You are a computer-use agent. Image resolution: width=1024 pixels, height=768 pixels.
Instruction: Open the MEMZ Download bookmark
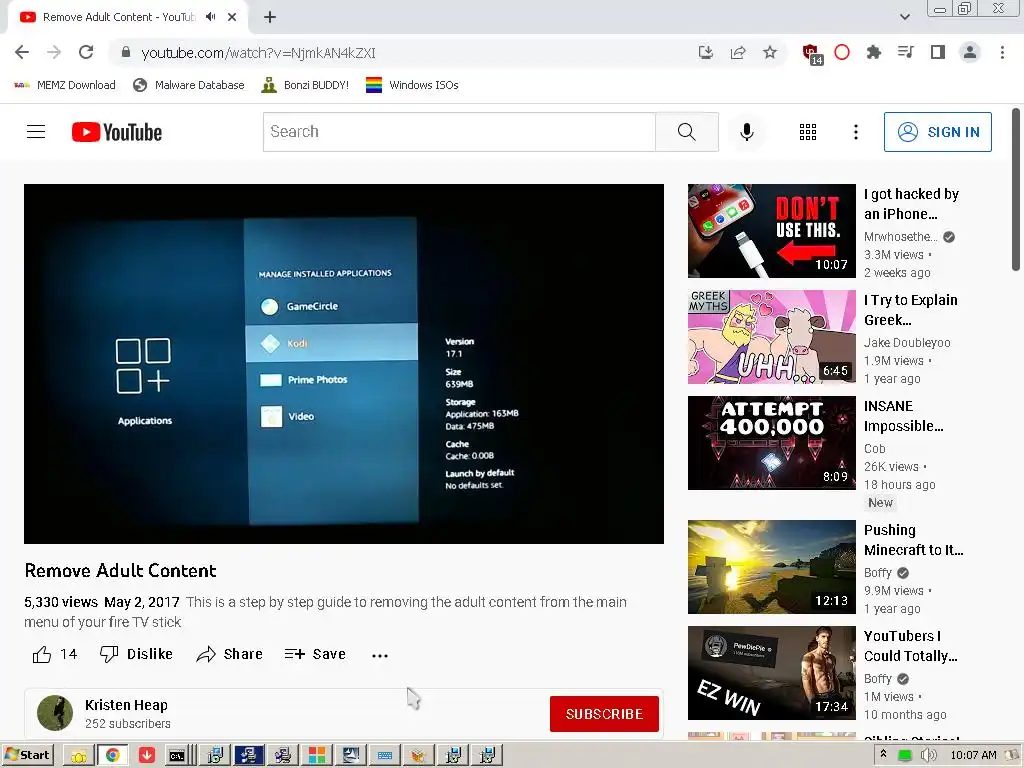point(64,85)
